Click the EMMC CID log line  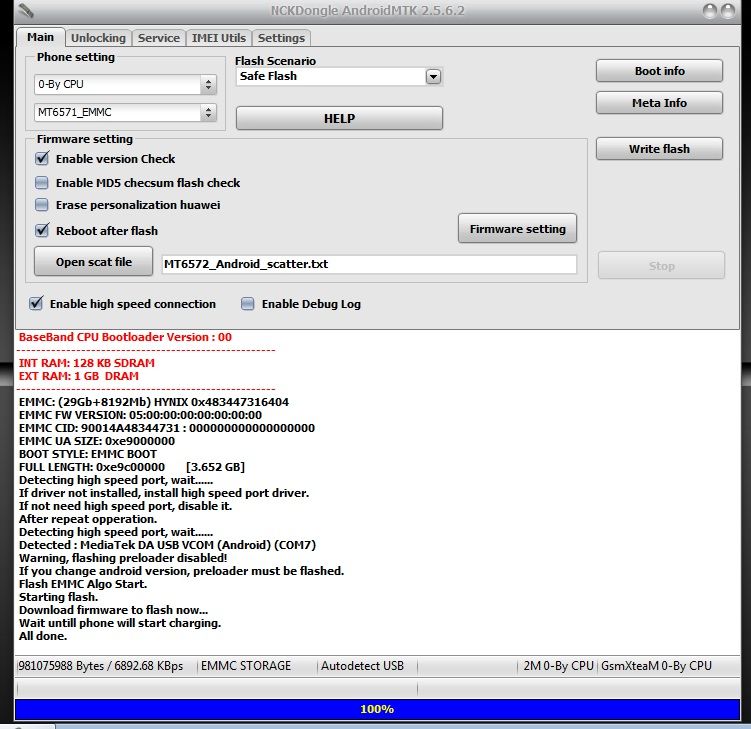pyautogui.click(x=167, y=428)
